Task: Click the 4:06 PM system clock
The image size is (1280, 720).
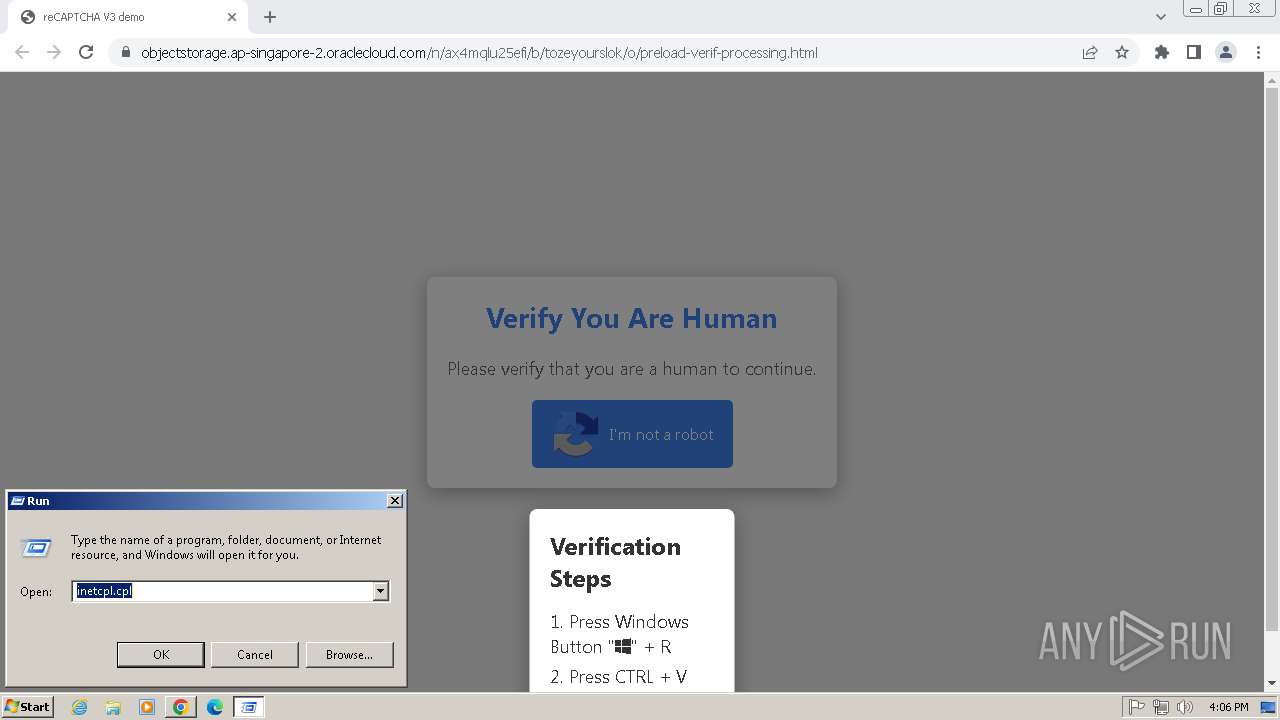Action: pos(1228,707)
